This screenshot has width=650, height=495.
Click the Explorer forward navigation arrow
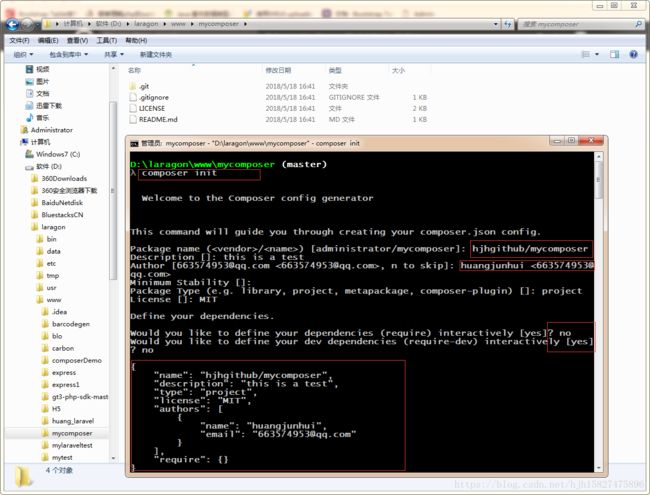pyautogui.click(x=27, y=25)
